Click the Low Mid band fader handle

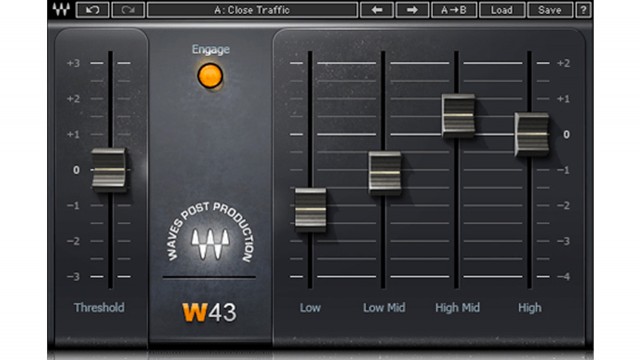[x=385, y=173]
